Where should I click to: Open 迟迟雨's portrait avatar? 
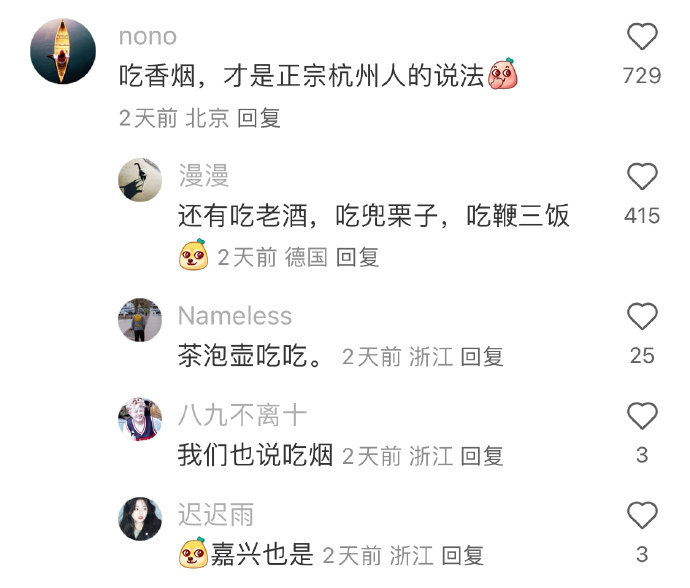(140, 518)
